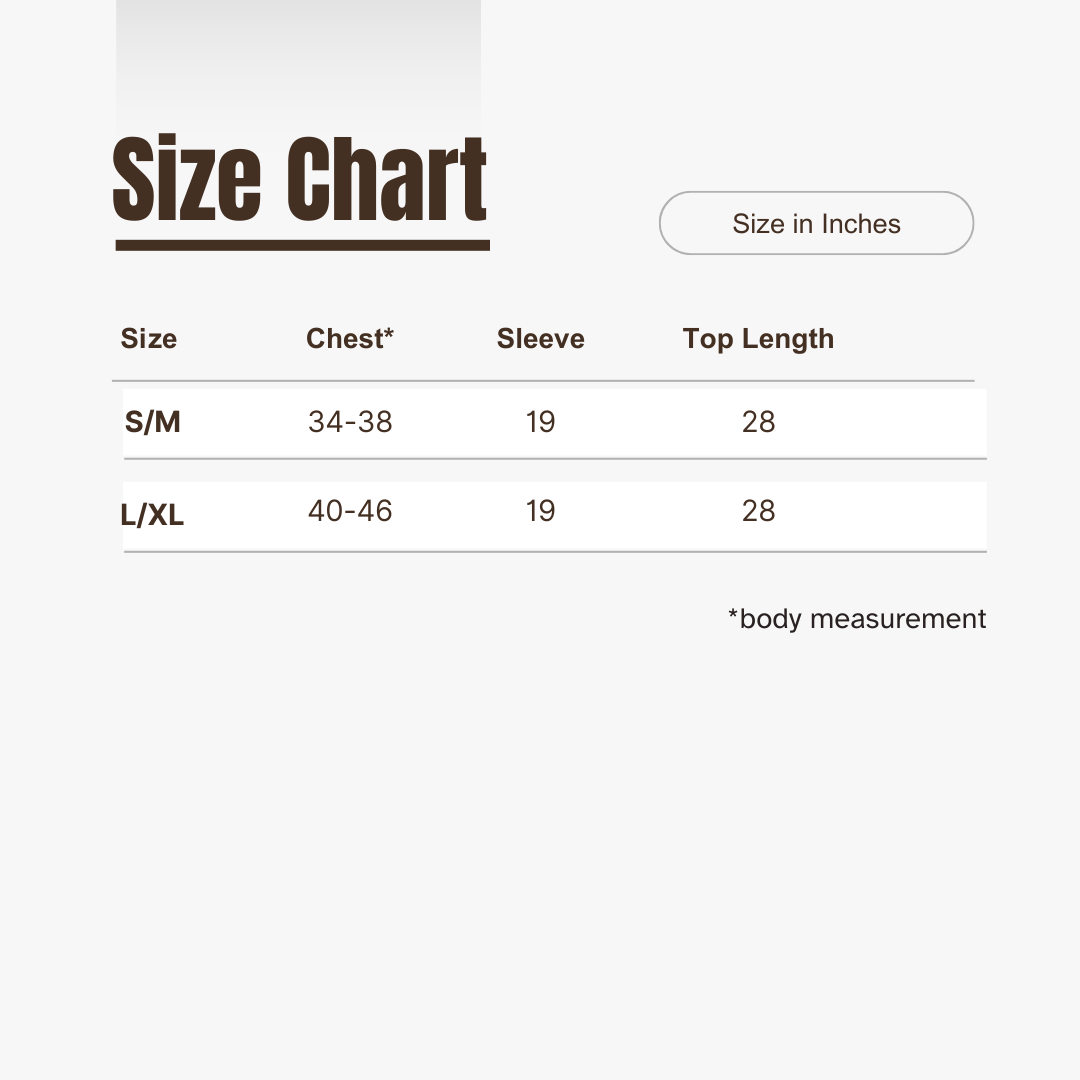This screenshot has width=1080, height=1080.
Task: Click the "*body measurement" footnote
Action: [x=857, y=619]
